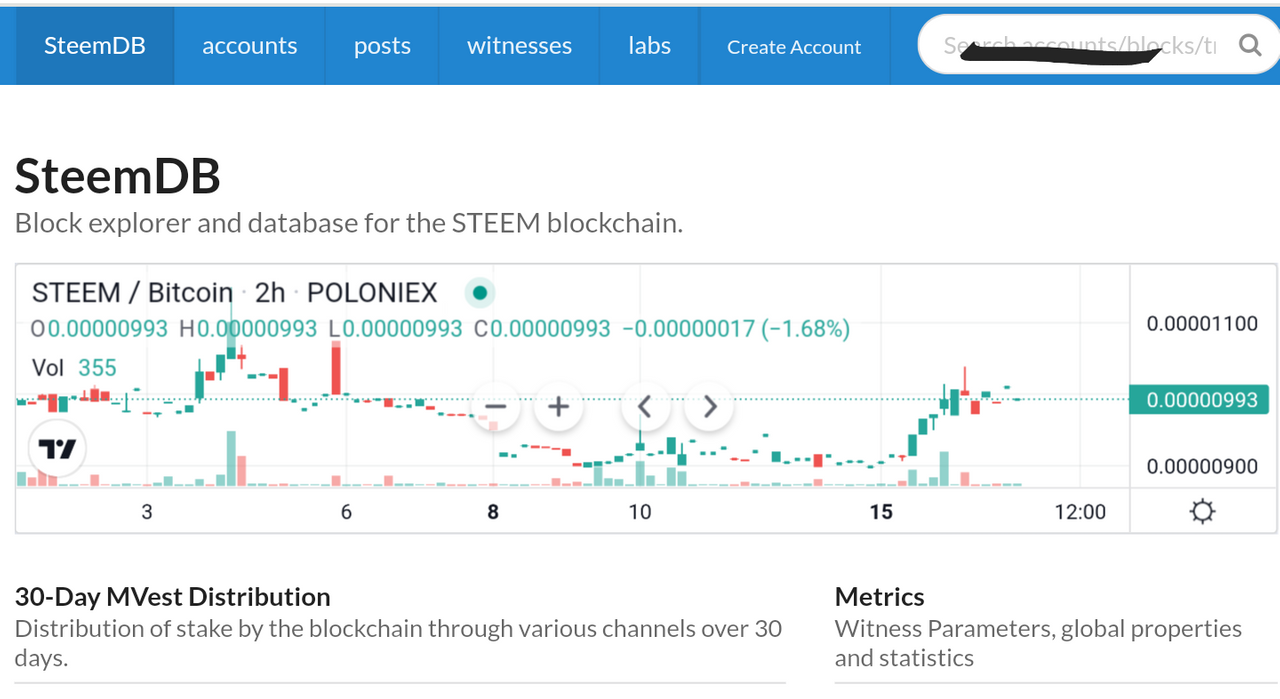Viewport: 1280px width, 699px height.
Task: Click the 12:00 time axis label
Action: 1080,512
